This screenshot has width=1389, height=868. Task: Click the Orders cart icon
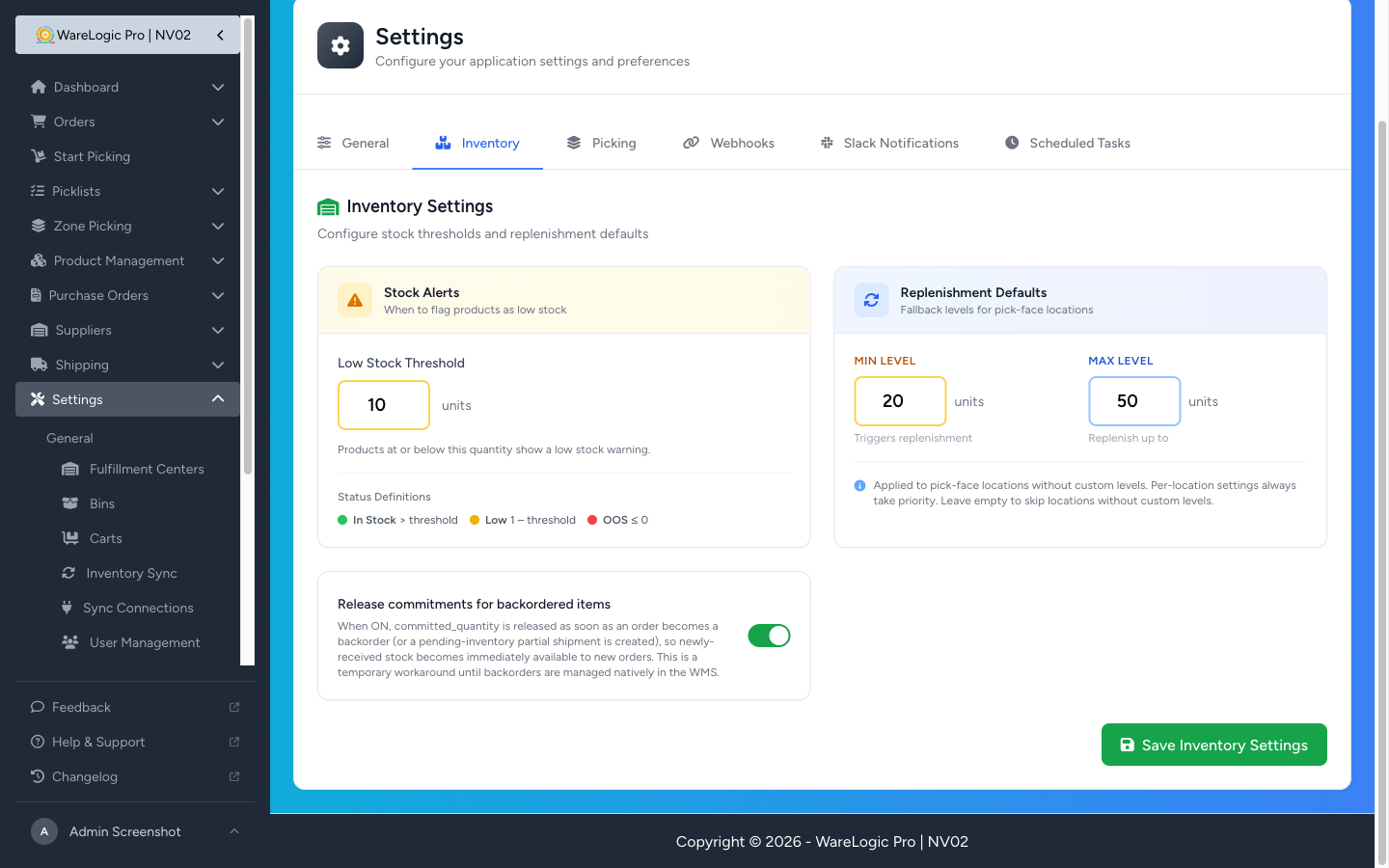(39, 122)
